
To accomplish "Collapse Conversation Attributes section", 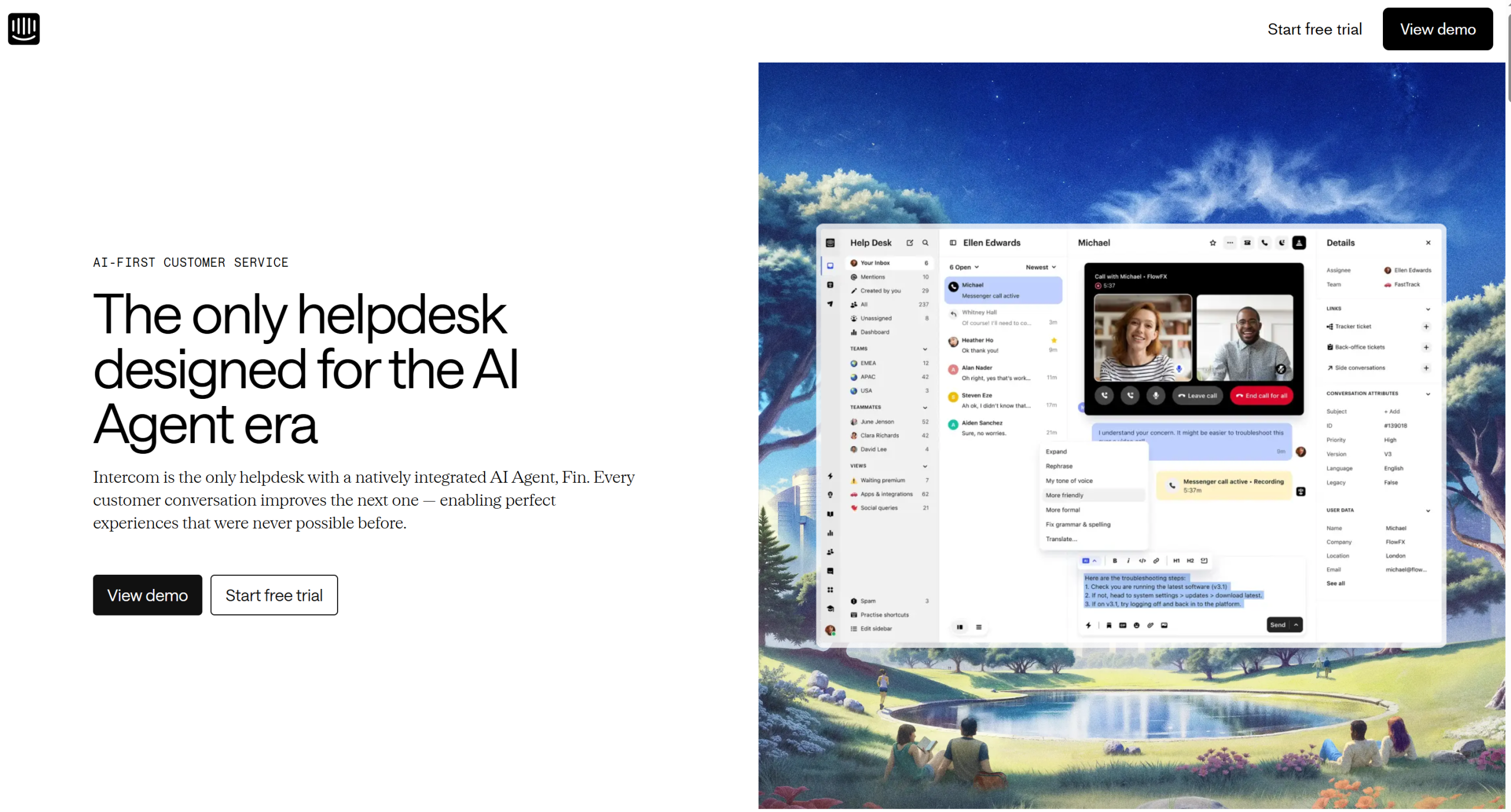I will pyautogui.click(x=1428, y=394).
